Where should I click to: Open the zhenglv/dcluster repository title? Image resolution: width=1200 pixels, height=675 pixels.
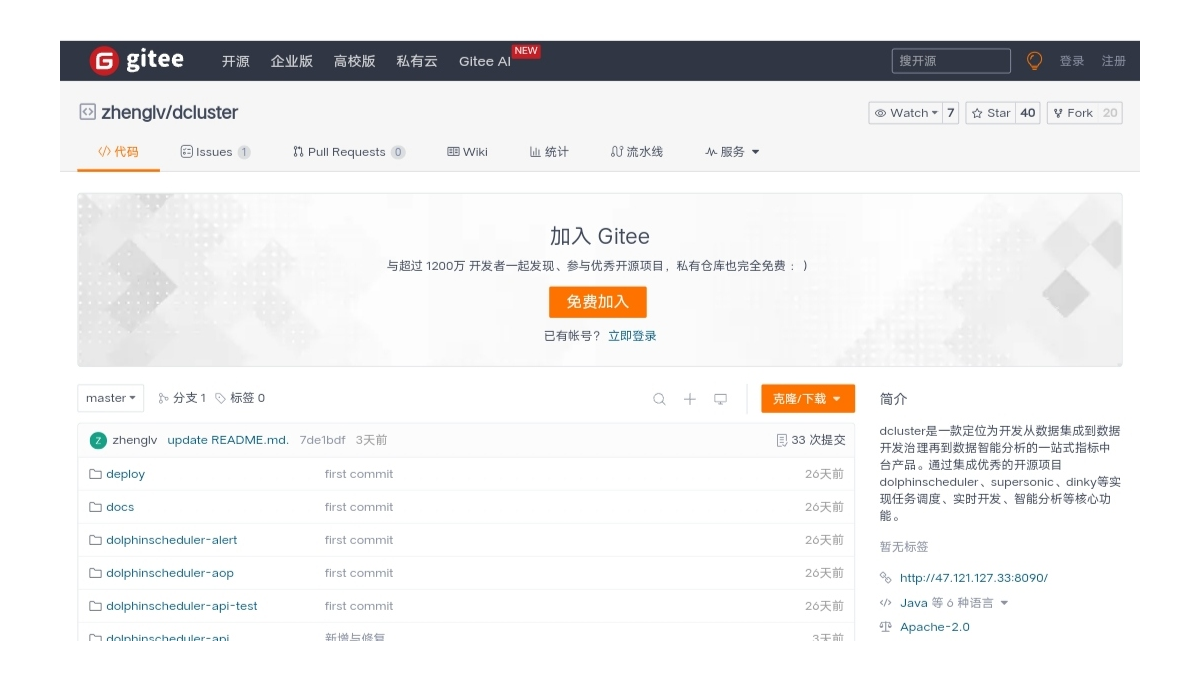[170, 113]
